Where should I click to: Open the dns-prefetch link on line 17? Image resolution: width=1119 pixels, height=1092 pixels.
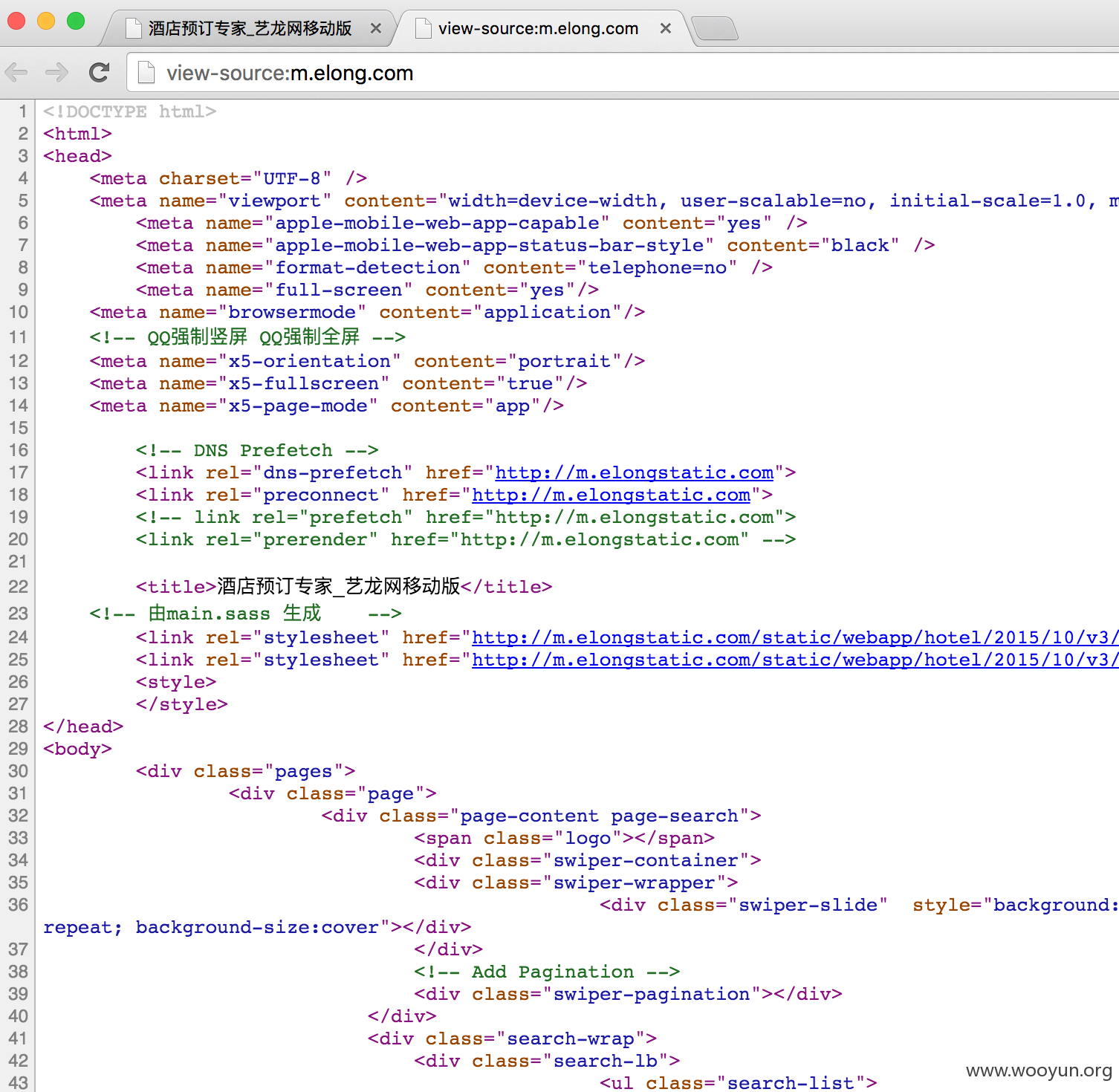point(635,472)
